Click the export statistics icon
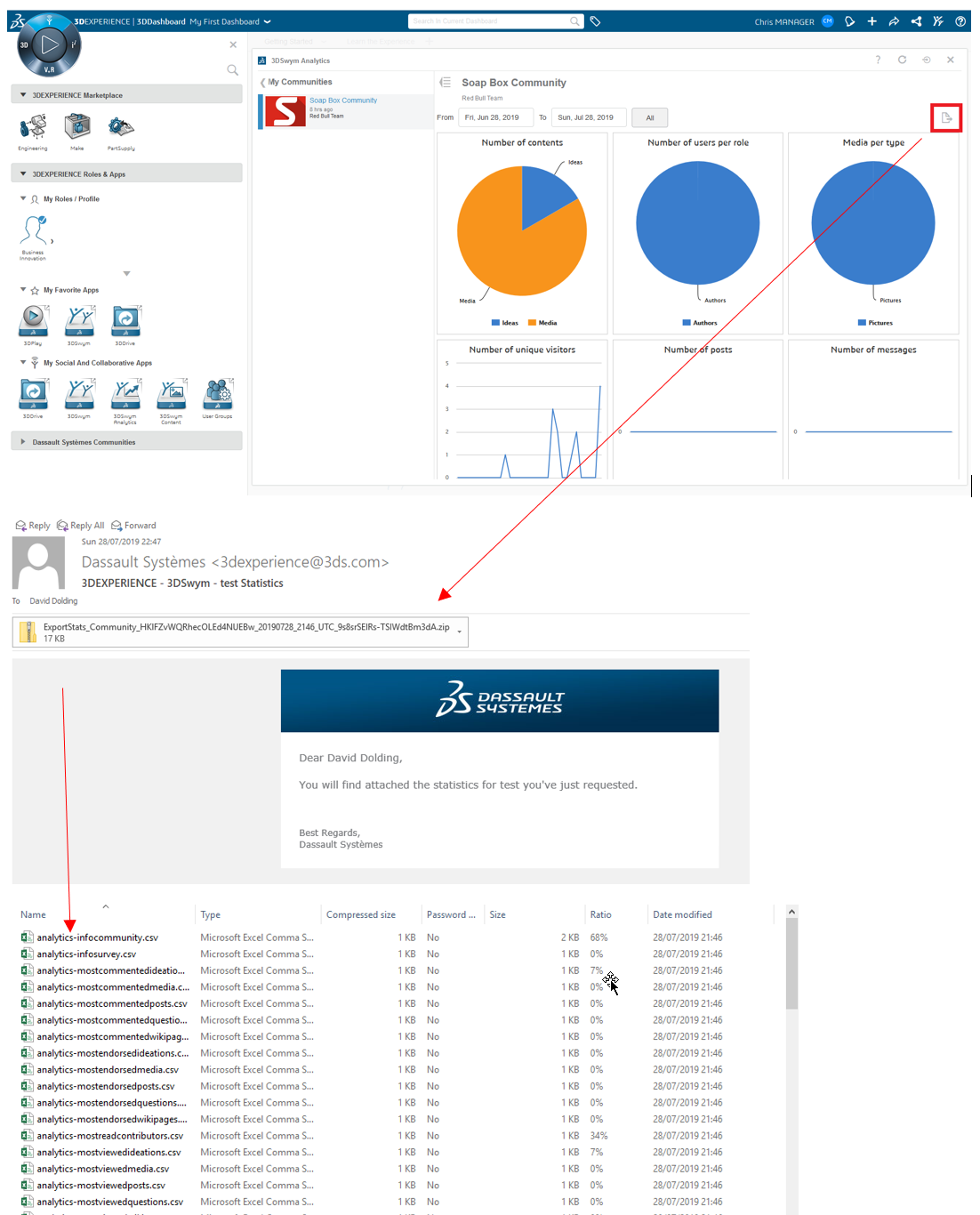 (x=946, y=117)
